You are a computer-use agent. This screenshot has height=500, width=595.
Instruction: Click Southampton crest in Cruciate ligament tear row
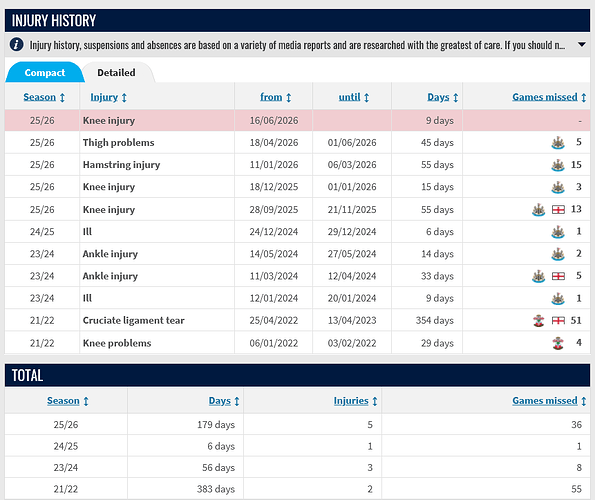pos(538,321)
